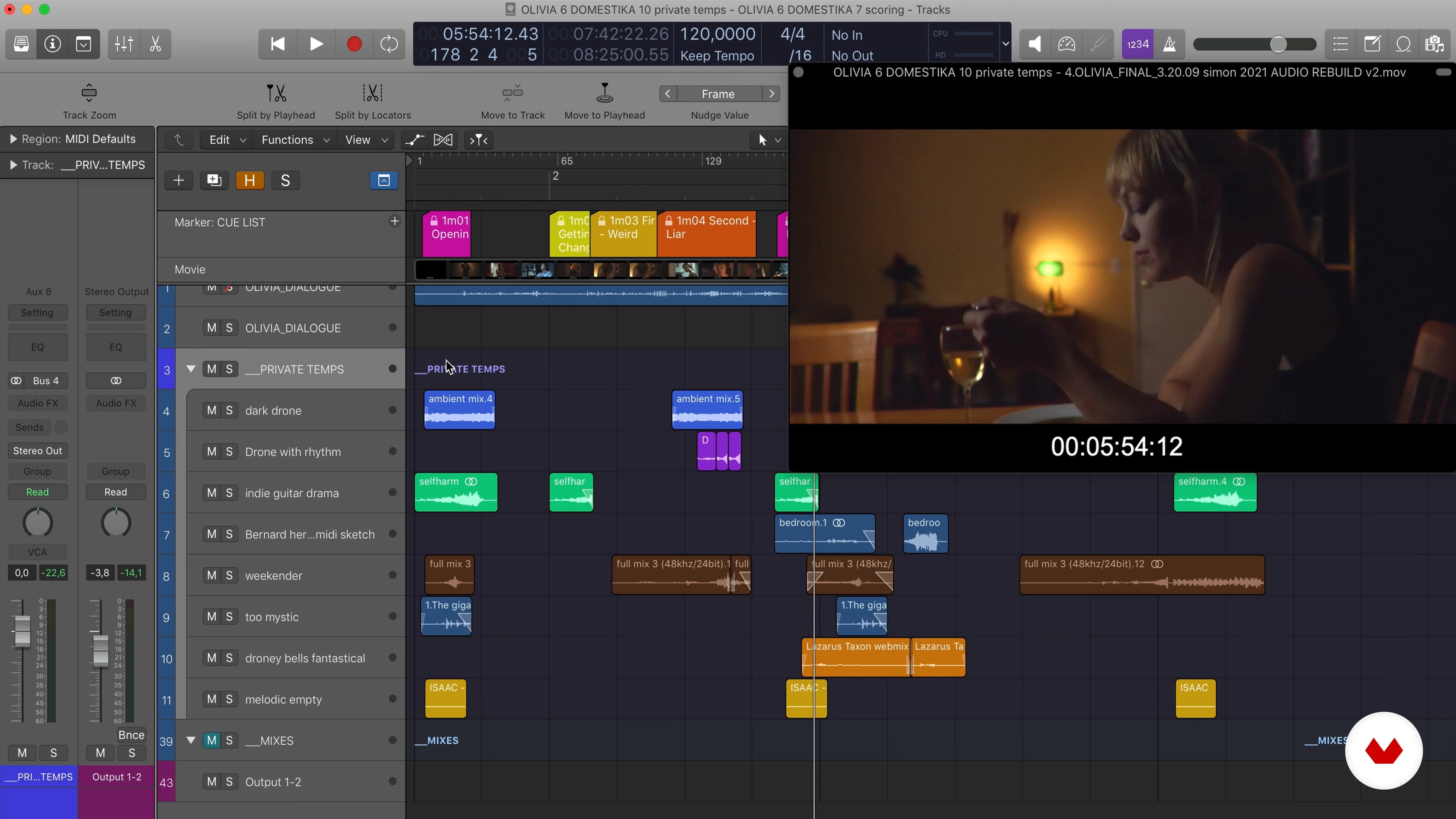Solo the weekender track
The height and width of the screenshot is (819, 1456).
pyautogui.click(x=229, y=576)
